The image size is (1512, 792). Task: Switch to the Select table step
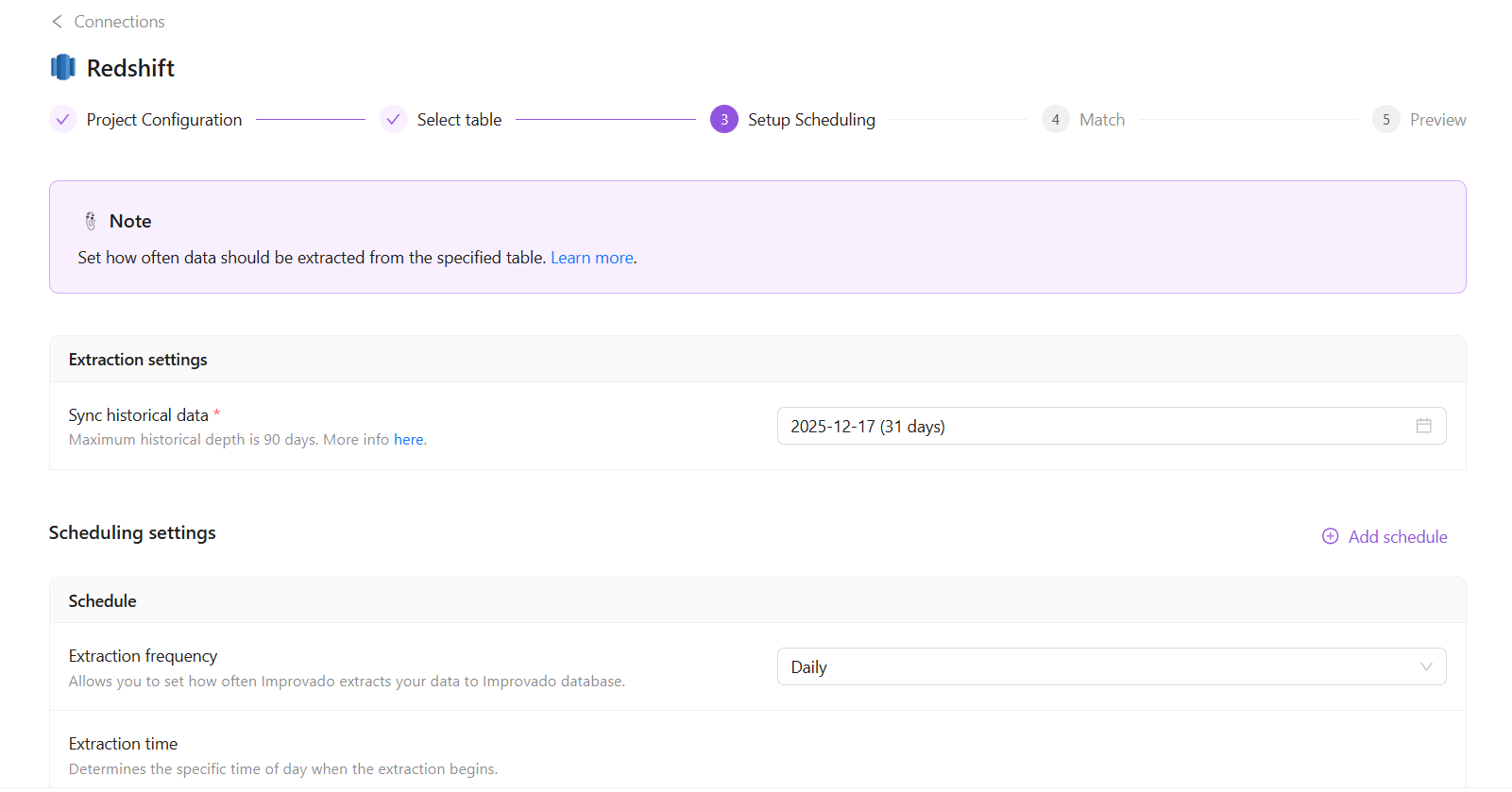(459, 120)
